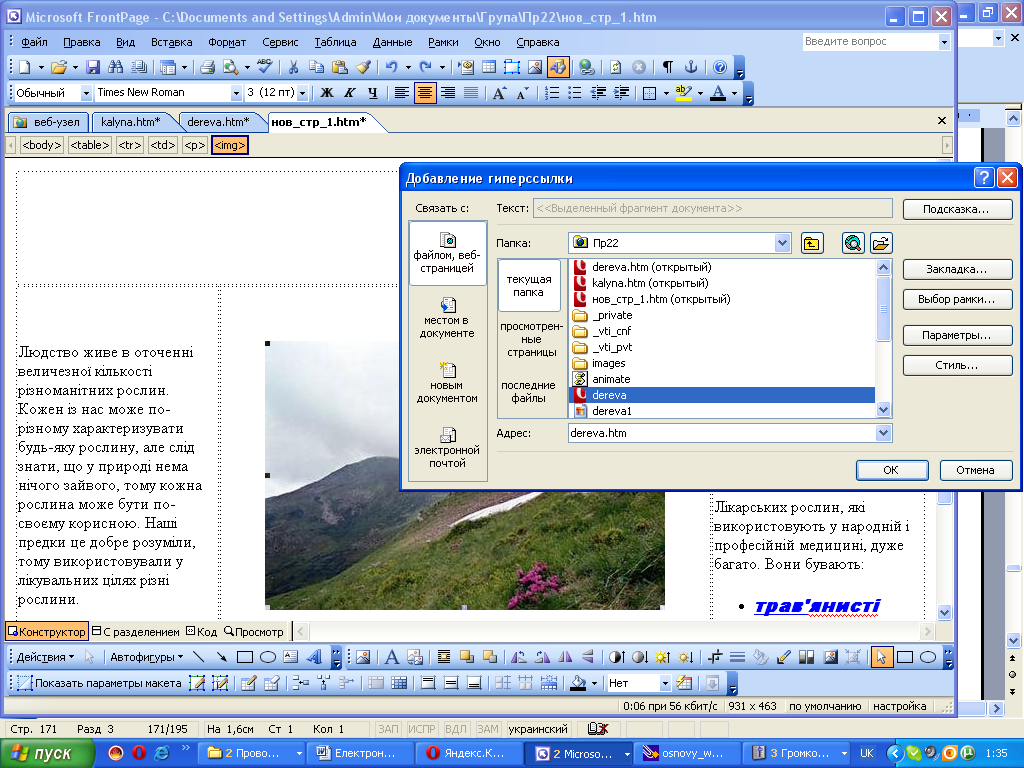This screenshot has height=768, width=1024.
Task: Click the browse the Web icon
Action: click(853, 244)
